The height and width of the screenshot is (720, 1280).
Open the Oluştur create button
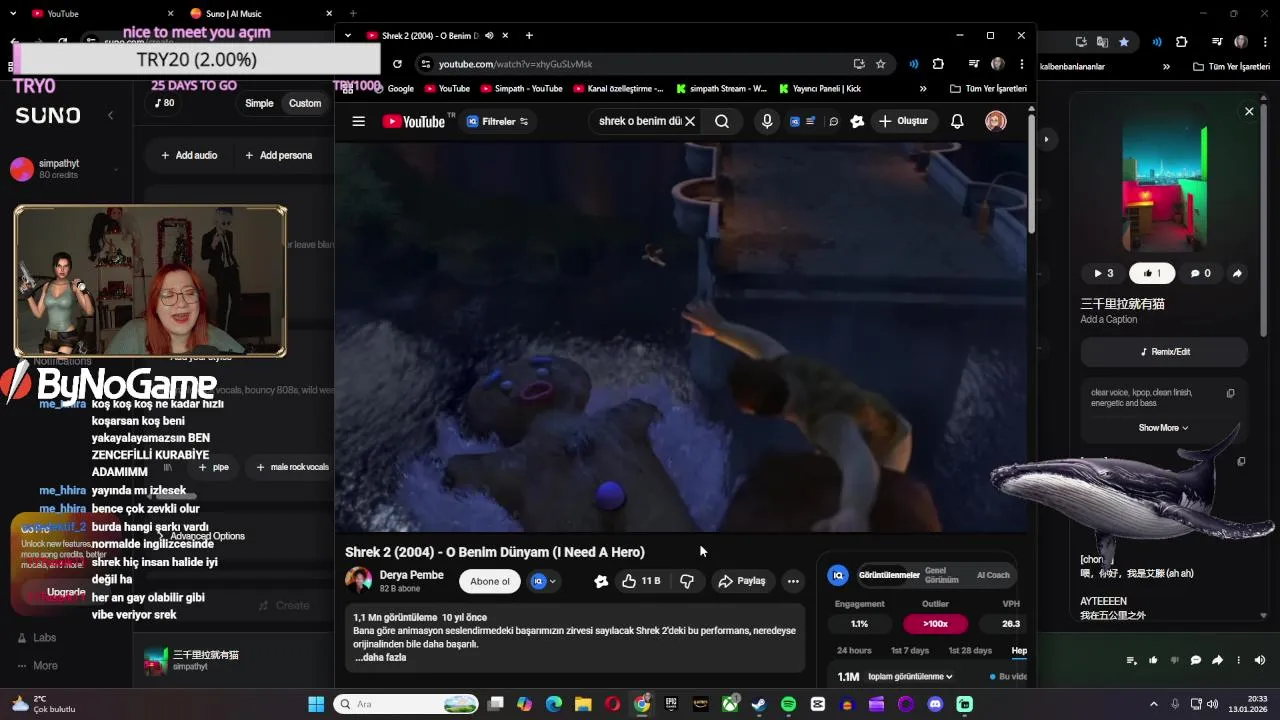coord(903,121)
